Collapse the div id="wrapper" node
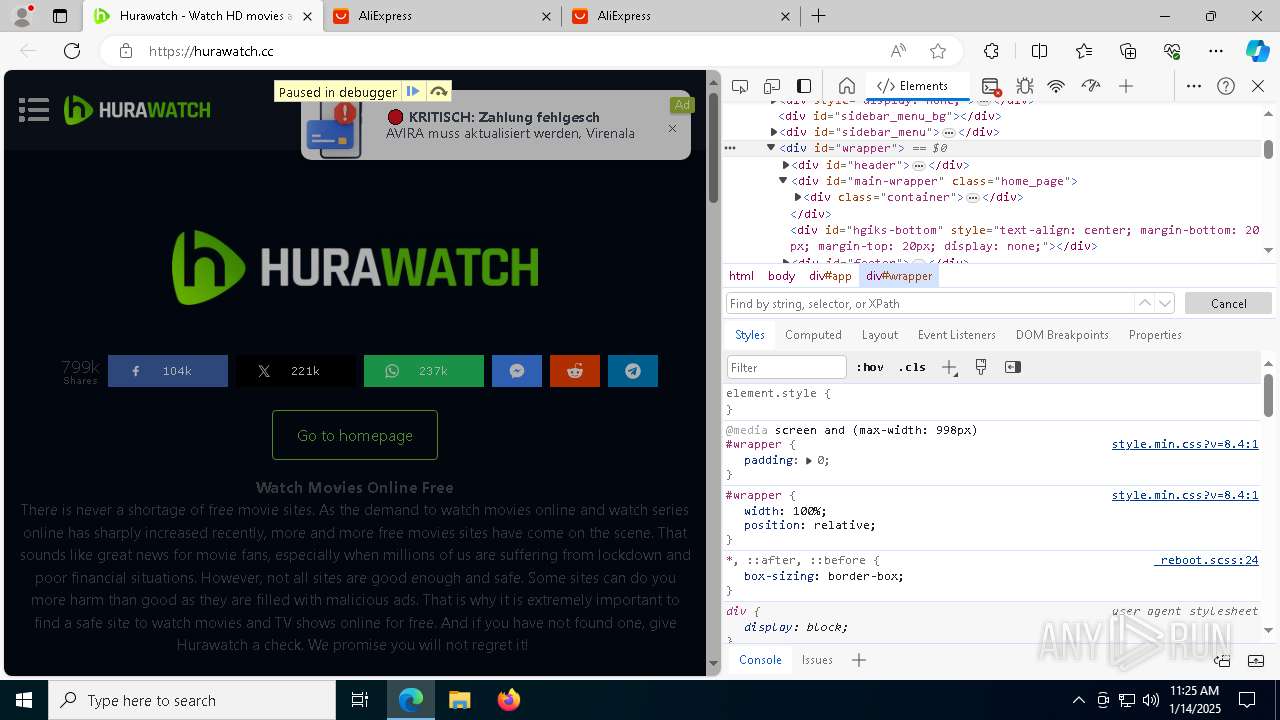This screenshot has height=720, width=1280. pos(771,148)
